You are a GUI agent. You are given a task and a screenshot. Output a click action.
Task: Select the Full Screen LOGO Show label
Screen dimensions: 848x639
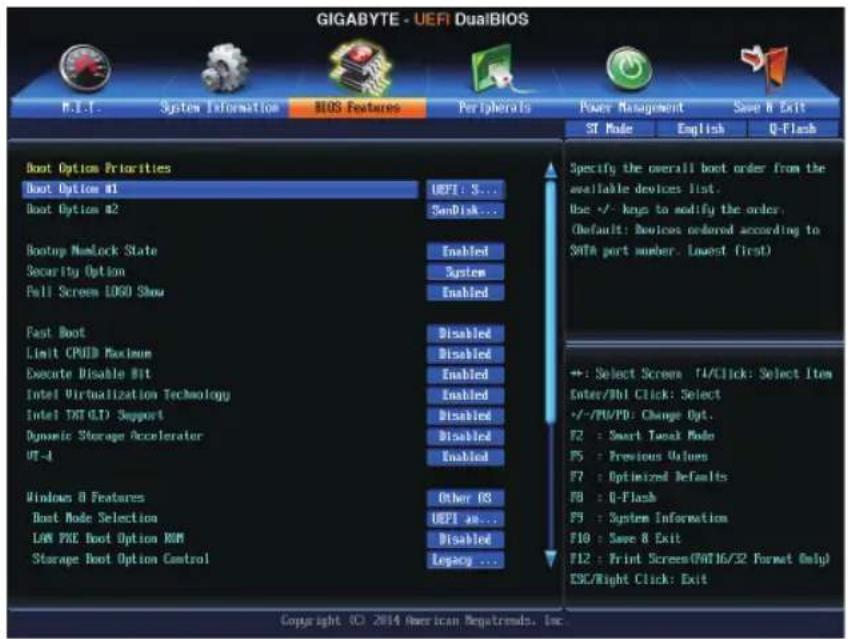click(x=95, y=292)
